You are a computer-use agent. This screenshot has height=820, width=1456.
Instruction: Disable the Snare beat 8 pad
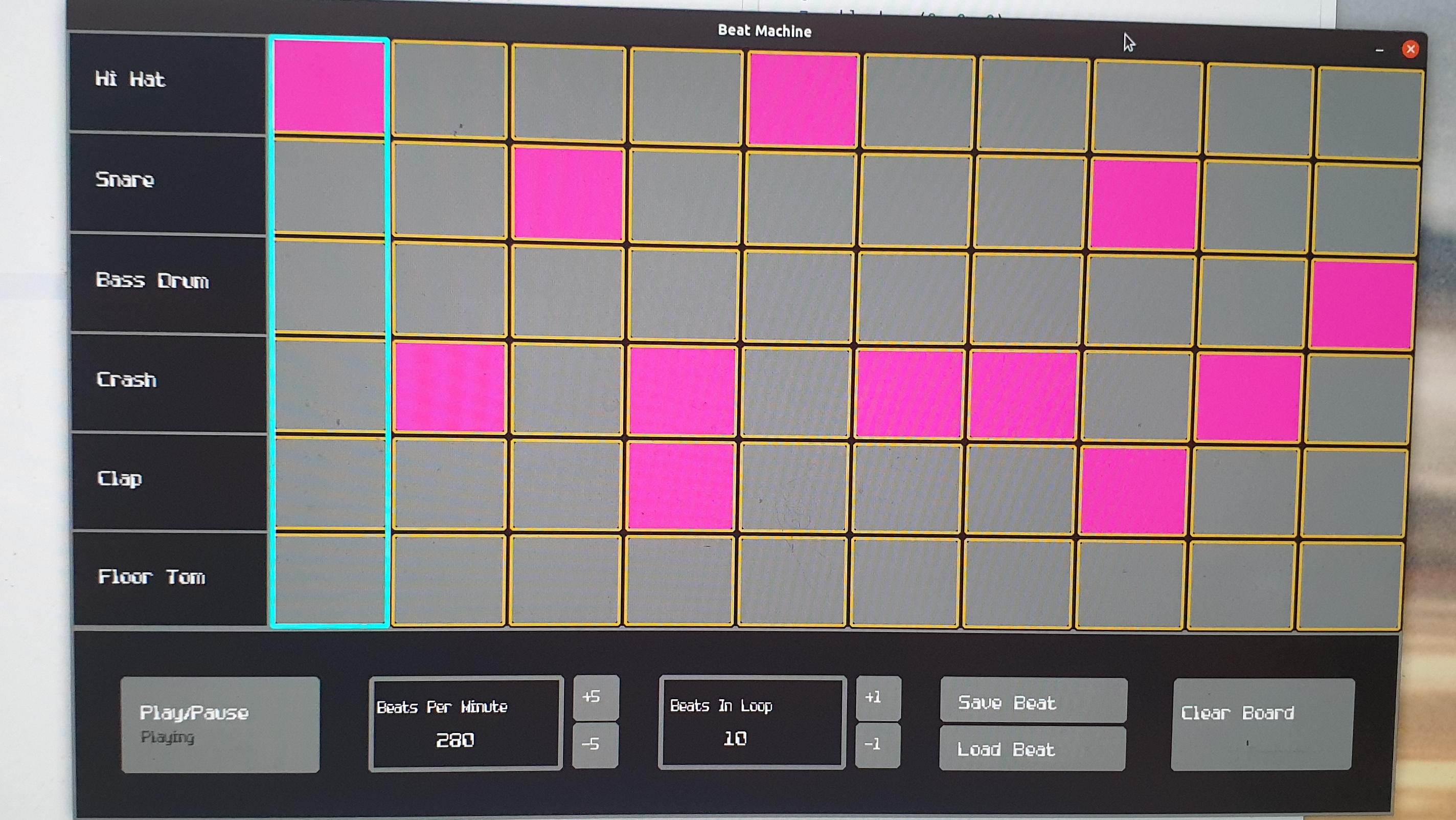click(1144, 204)
